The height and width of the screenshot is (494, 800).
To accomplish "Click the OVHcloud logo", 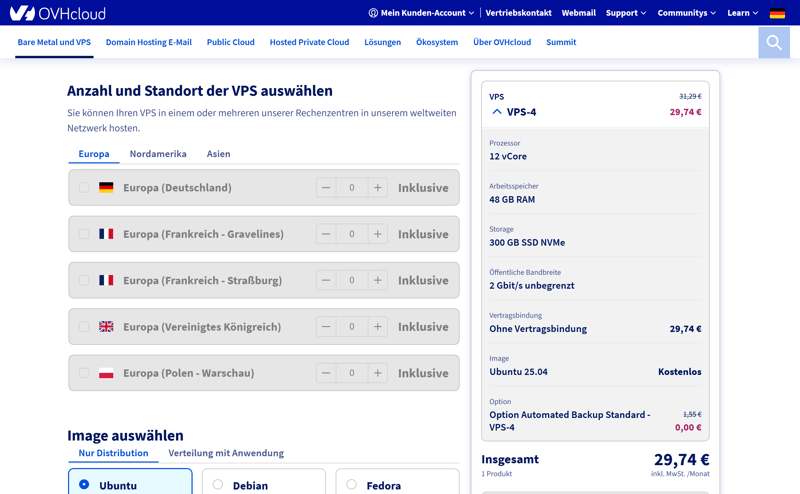I will tap(57, 13).
